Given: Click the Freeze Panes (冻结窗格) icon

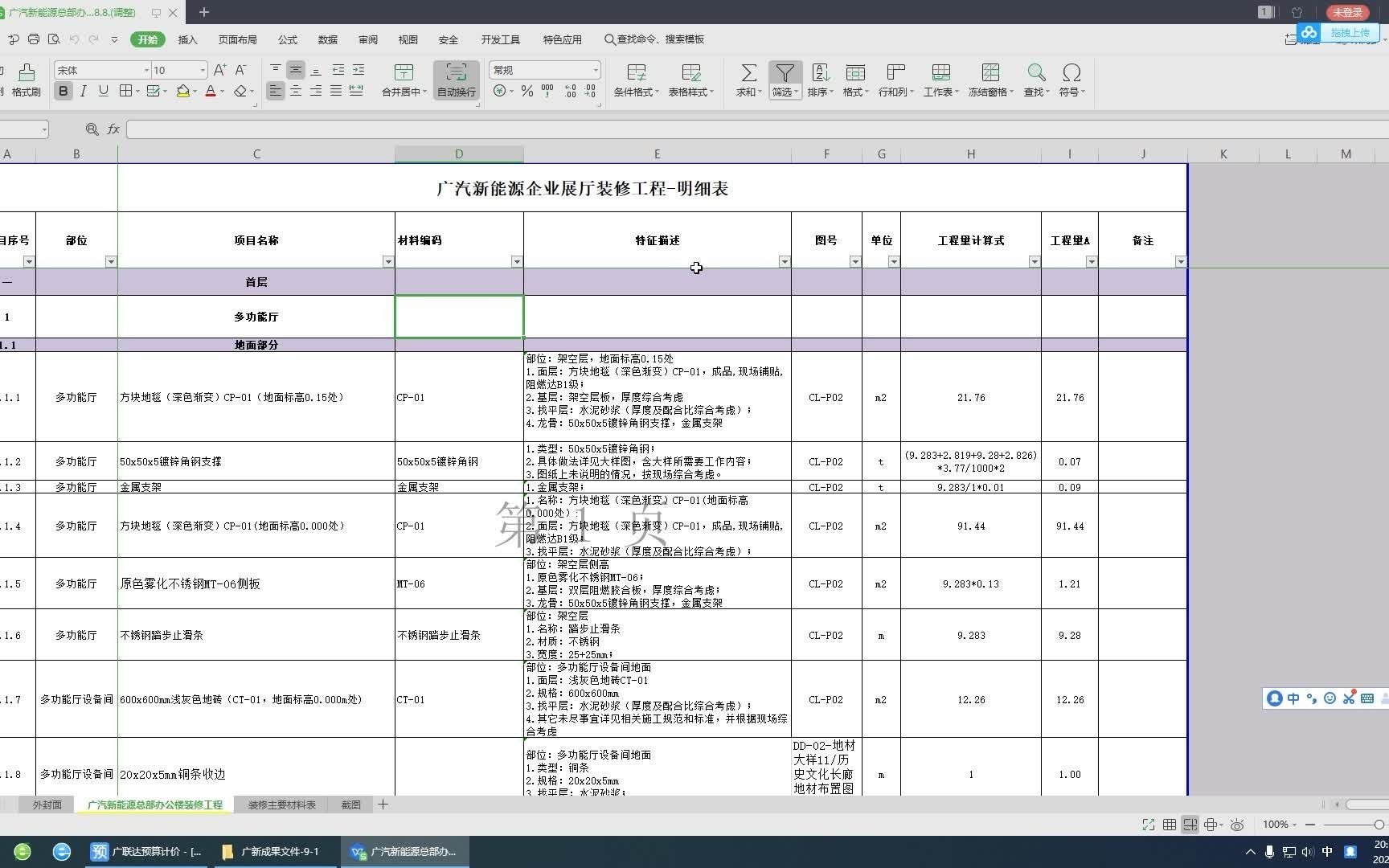Looking at the screenshot, I should point(990,73).
